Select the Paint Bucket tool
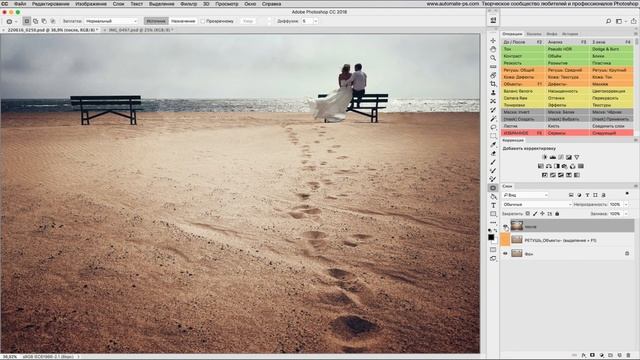The height and width of the screenshot is (360, 640). coord(493,197)
